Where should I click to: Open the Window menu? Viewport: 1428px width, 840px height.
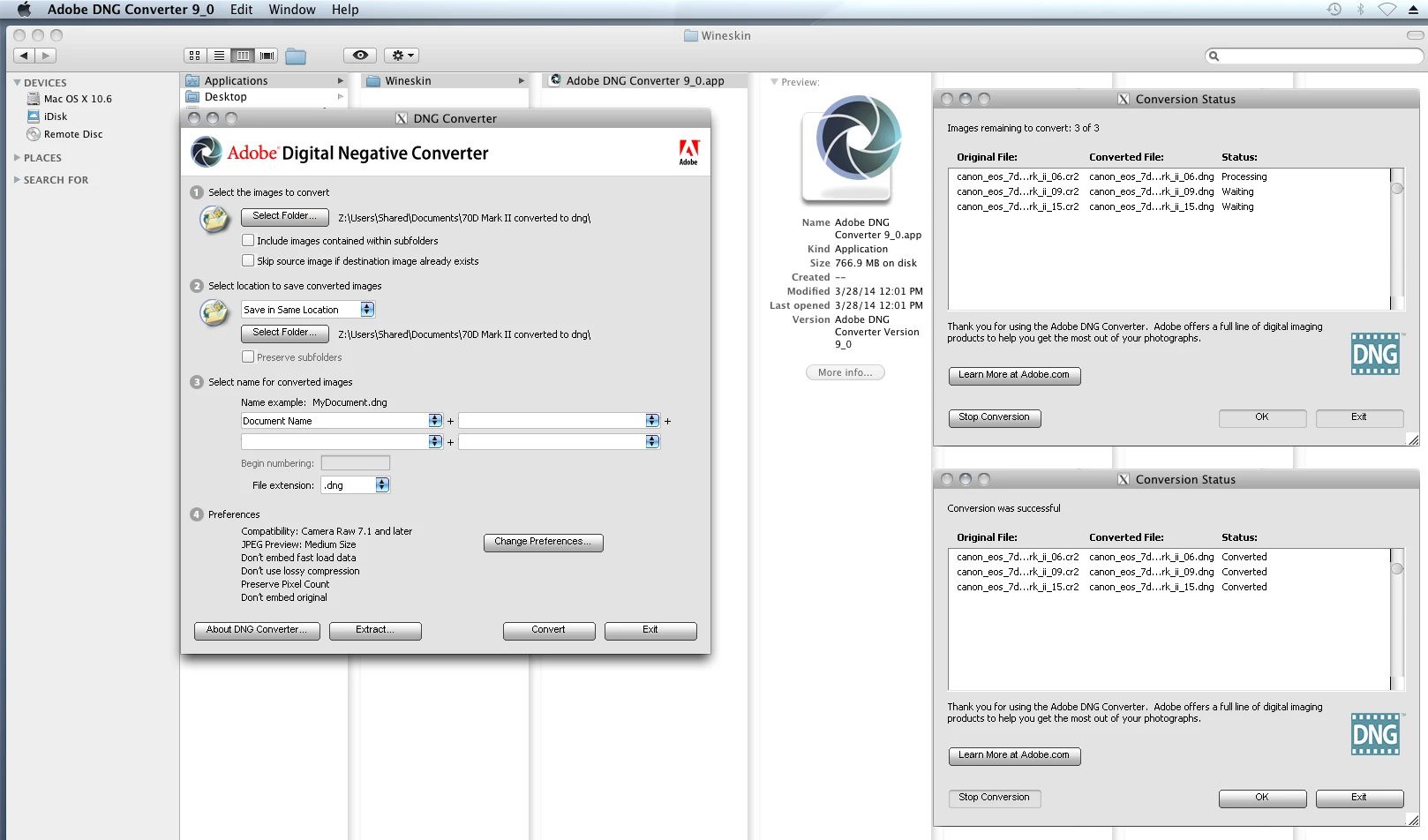click(x=292, y=10)
